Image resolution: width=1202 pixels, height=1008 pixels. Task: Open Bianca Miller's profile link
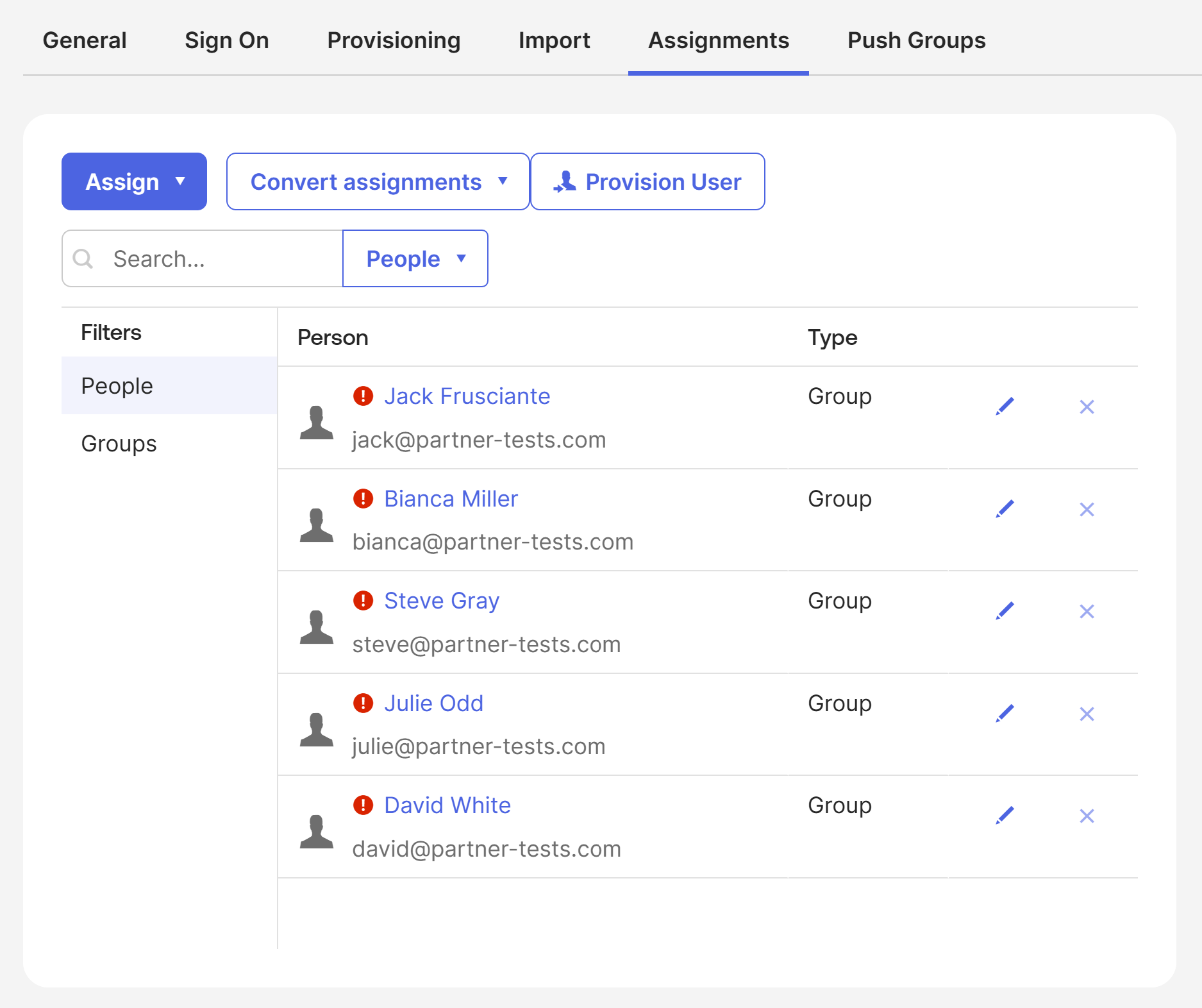(451, 499)
